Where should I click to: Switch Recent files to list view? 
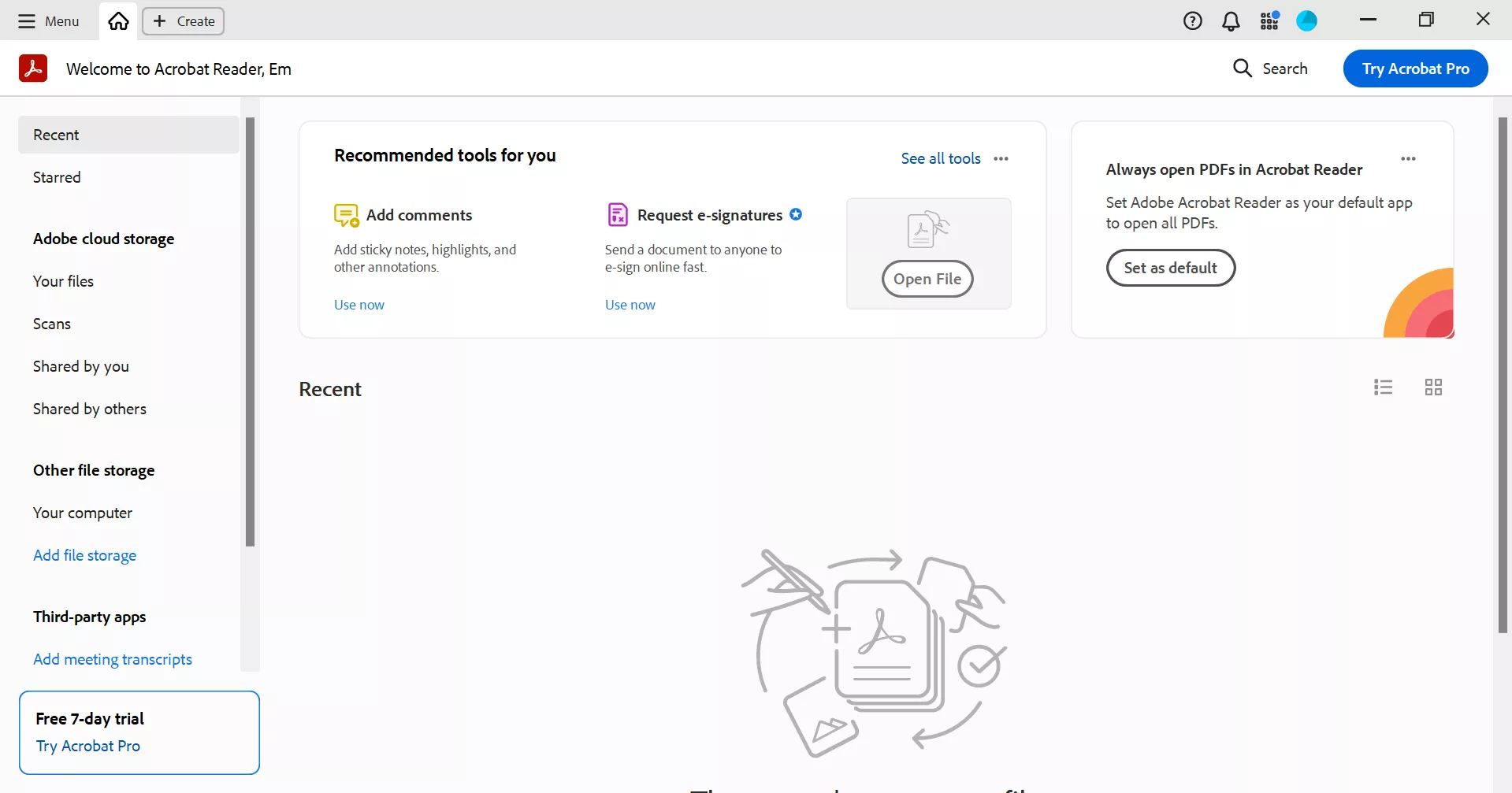pos(1383,387)
